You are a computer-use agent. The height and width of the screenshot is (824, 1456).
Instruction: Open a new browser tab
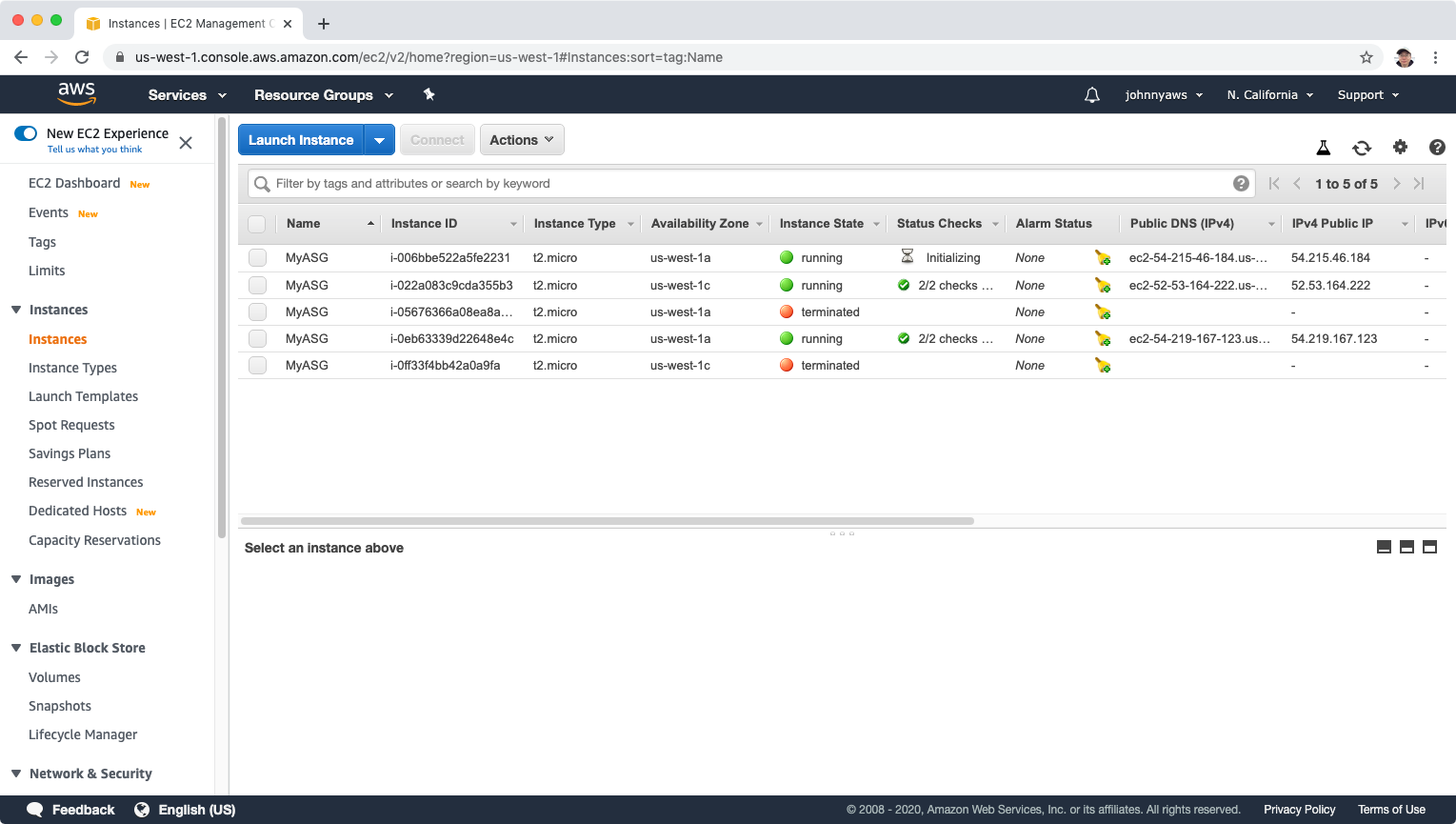point(324,24)
